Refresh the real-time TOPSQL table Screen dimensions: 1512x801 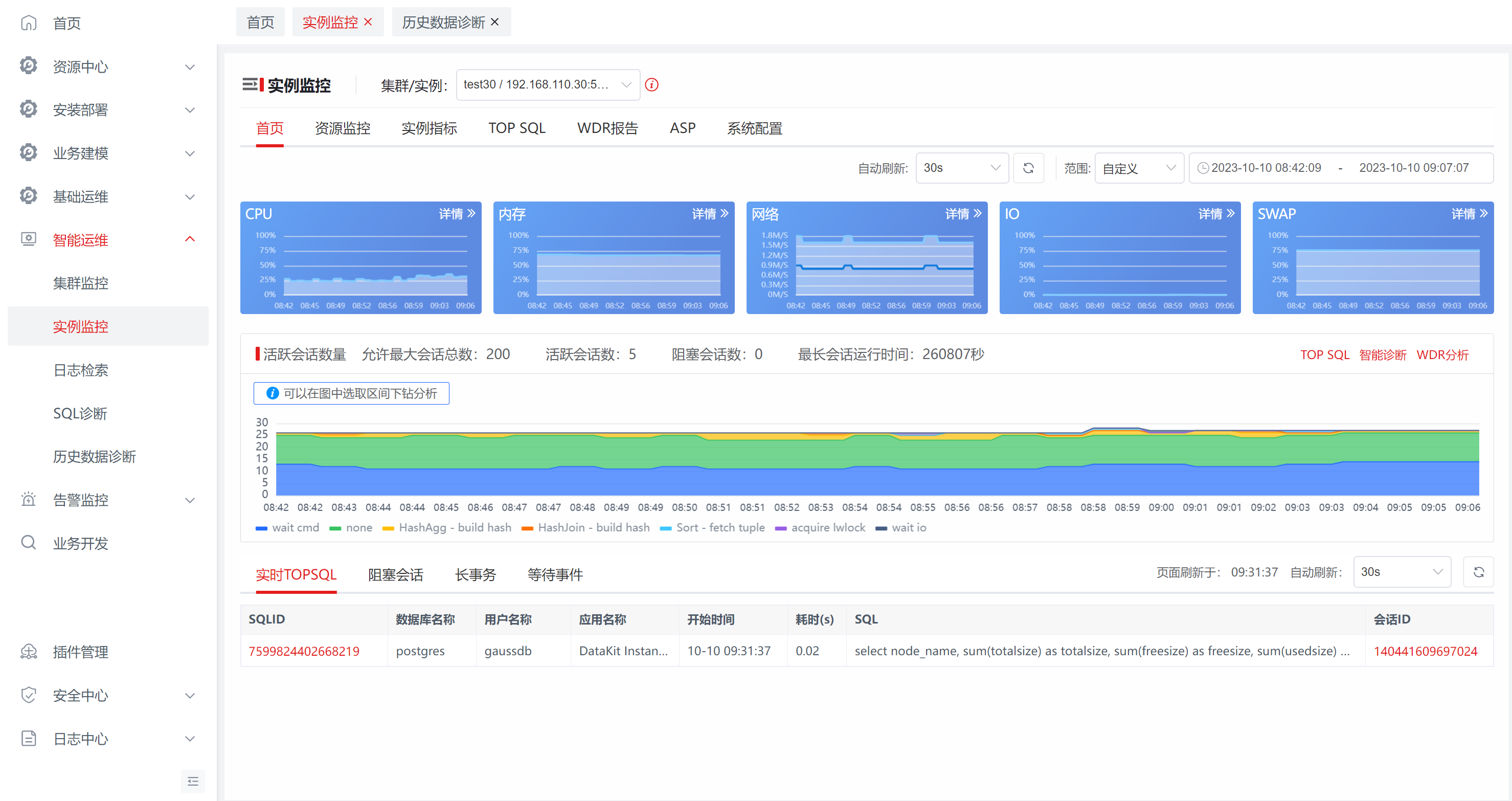[x=1478, y=572]
